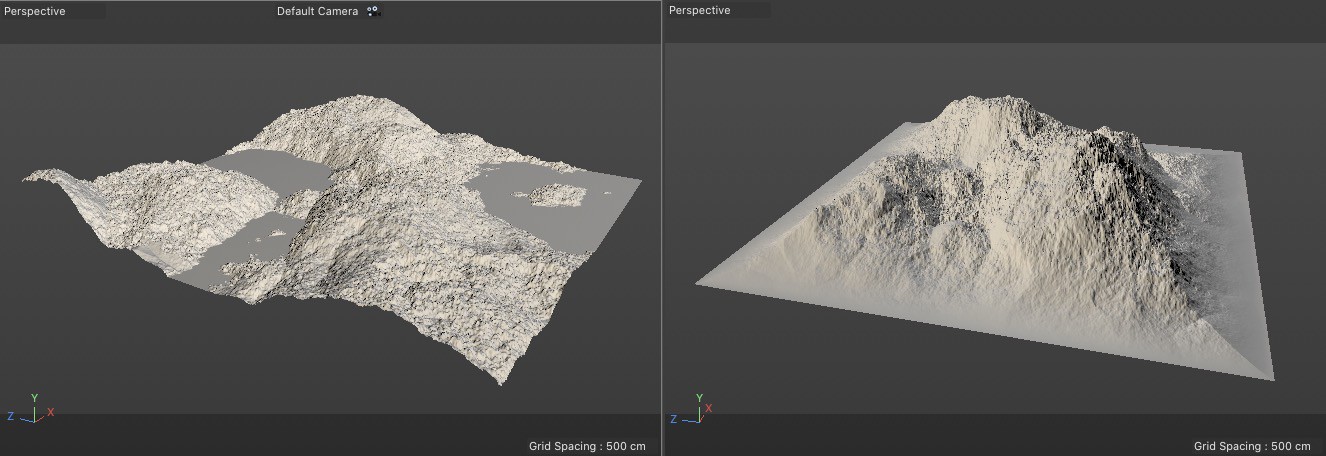Click the red X axis letter, left viewport
The width and height of the screenshot is (1326, 456).
[x=51, y=412]
